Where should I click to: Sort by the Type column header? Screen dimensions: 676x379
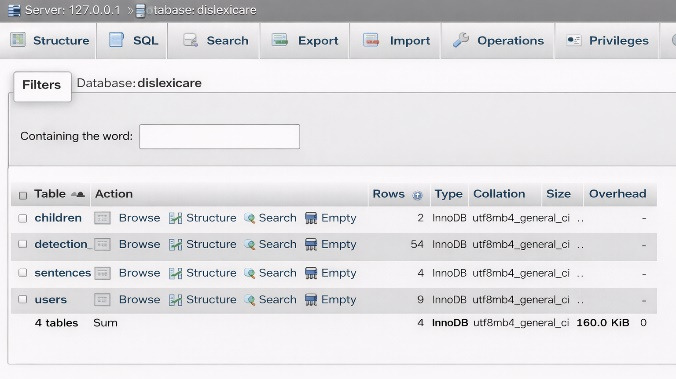(448, 194)
